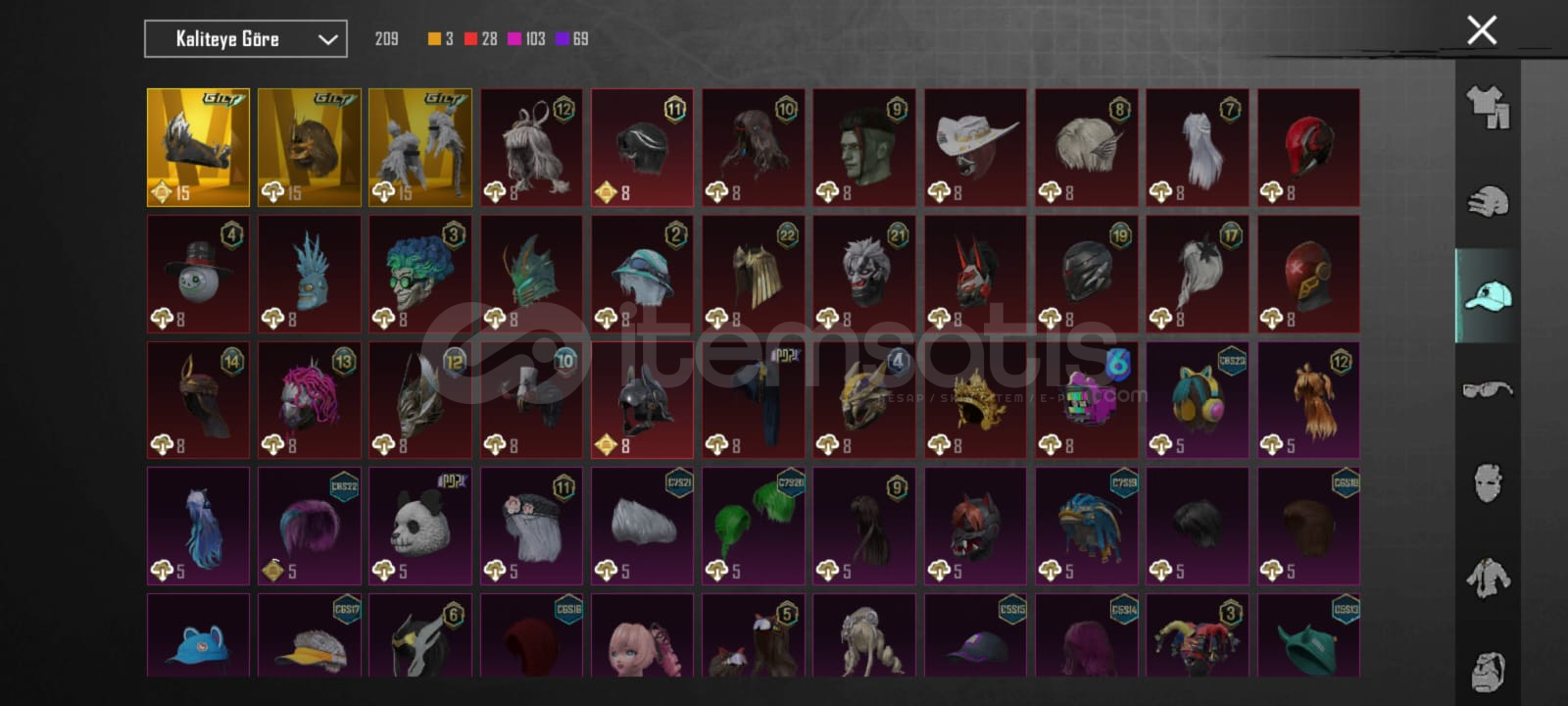Choose the golden crown headgear item
Image resolution: width=1568 pixels, height=706 pixels.
[x=975, y=399]
